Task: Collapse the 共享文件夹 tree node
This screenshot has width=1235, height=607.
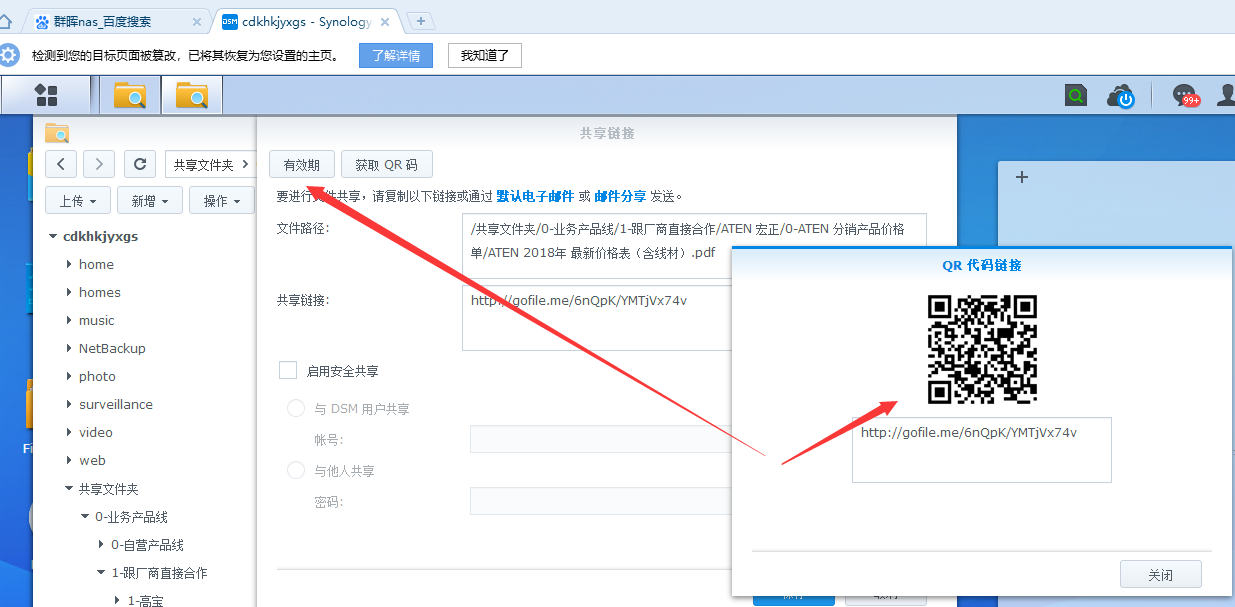Action: (69, 489)
